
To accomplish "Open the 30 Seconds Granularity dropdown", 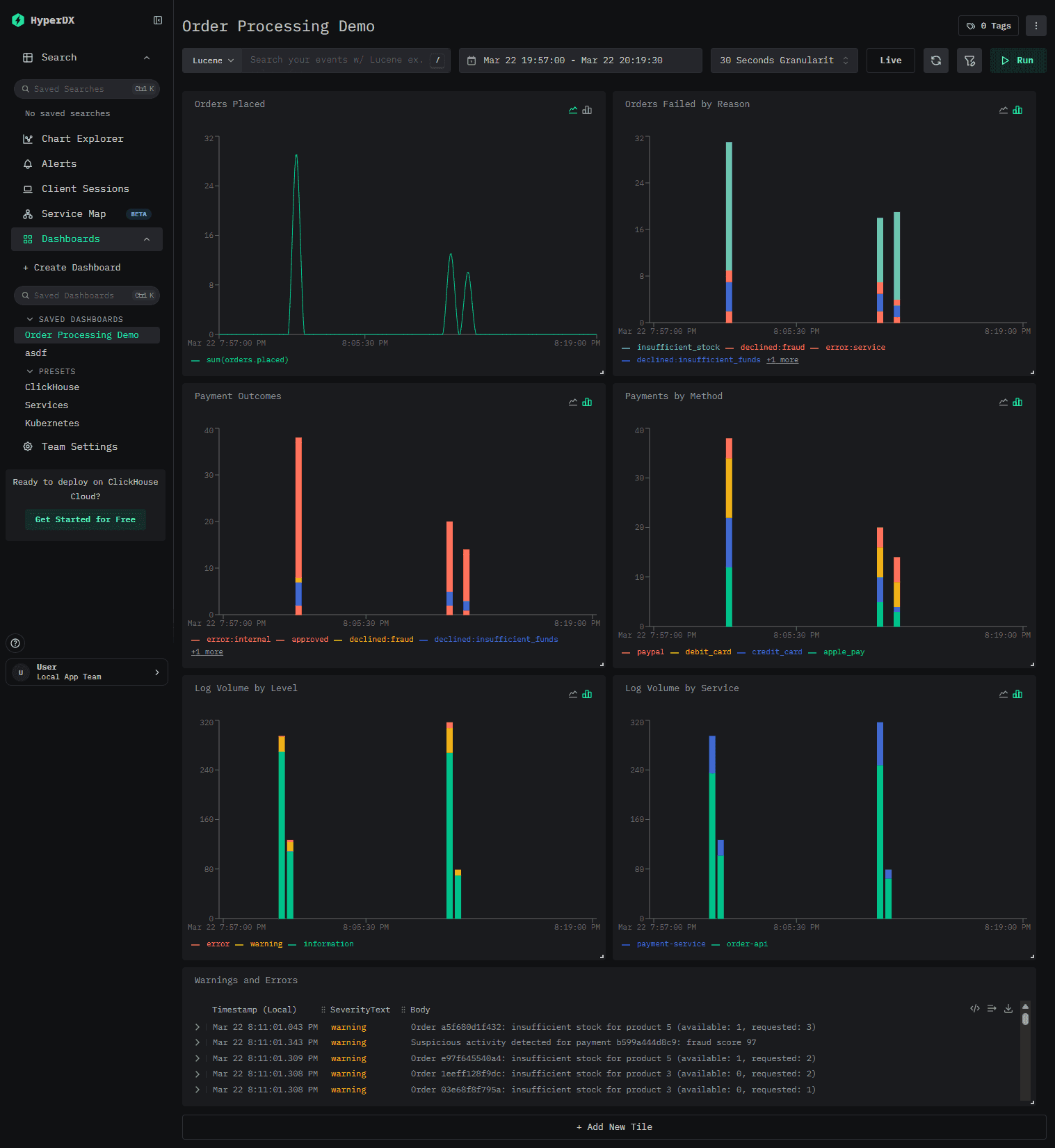I will click(x=784, y=60).
